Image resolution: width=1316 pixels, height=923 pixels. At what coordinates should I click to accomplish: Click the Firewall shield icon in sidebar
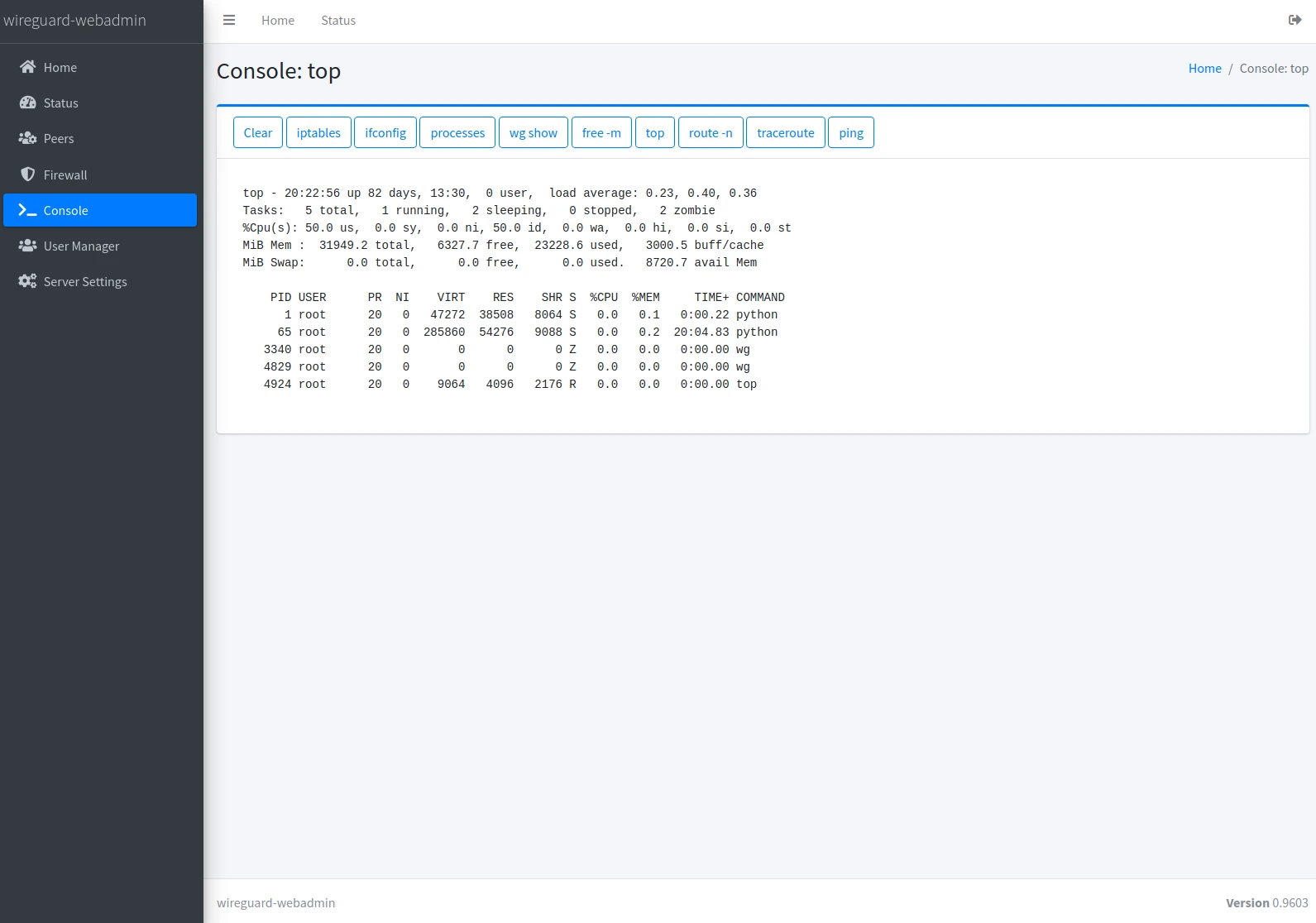(x=27, y=175)
